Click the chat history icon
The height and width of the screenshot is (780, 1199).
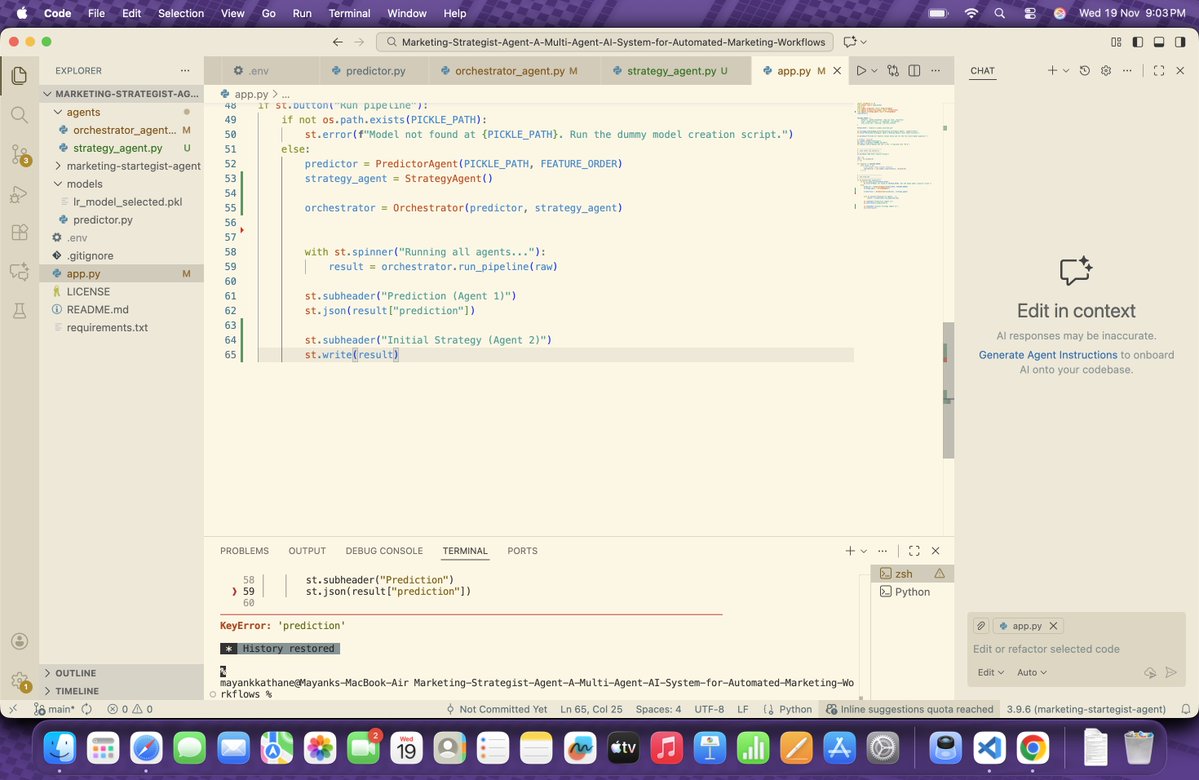[x=1083, y=70]
